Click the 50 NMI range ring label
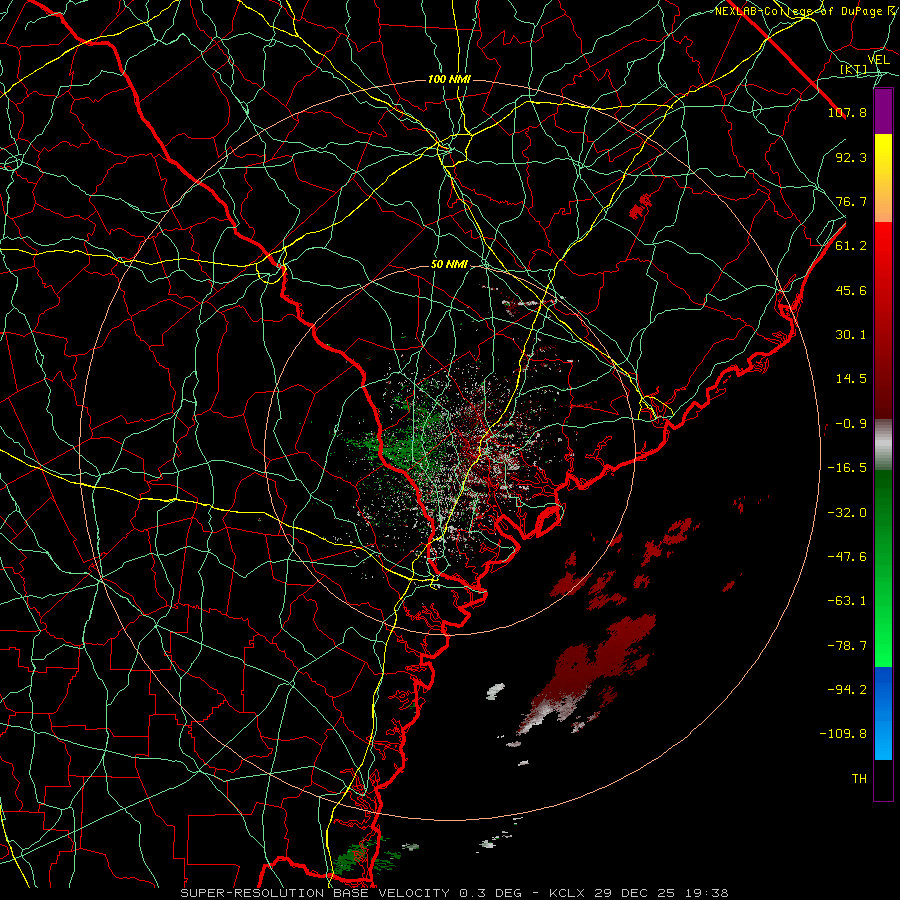900x900 pixels. point(449,265)
